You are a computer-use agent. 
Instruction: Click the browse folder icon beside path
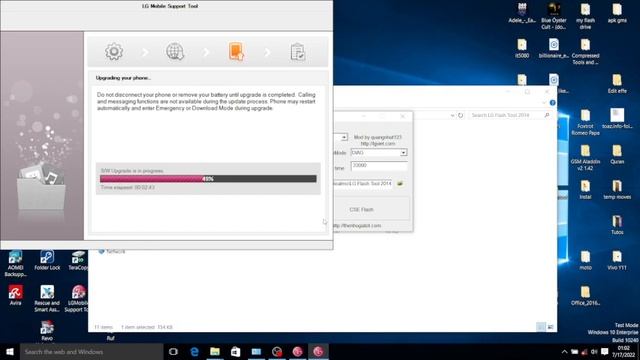point(400,184)
